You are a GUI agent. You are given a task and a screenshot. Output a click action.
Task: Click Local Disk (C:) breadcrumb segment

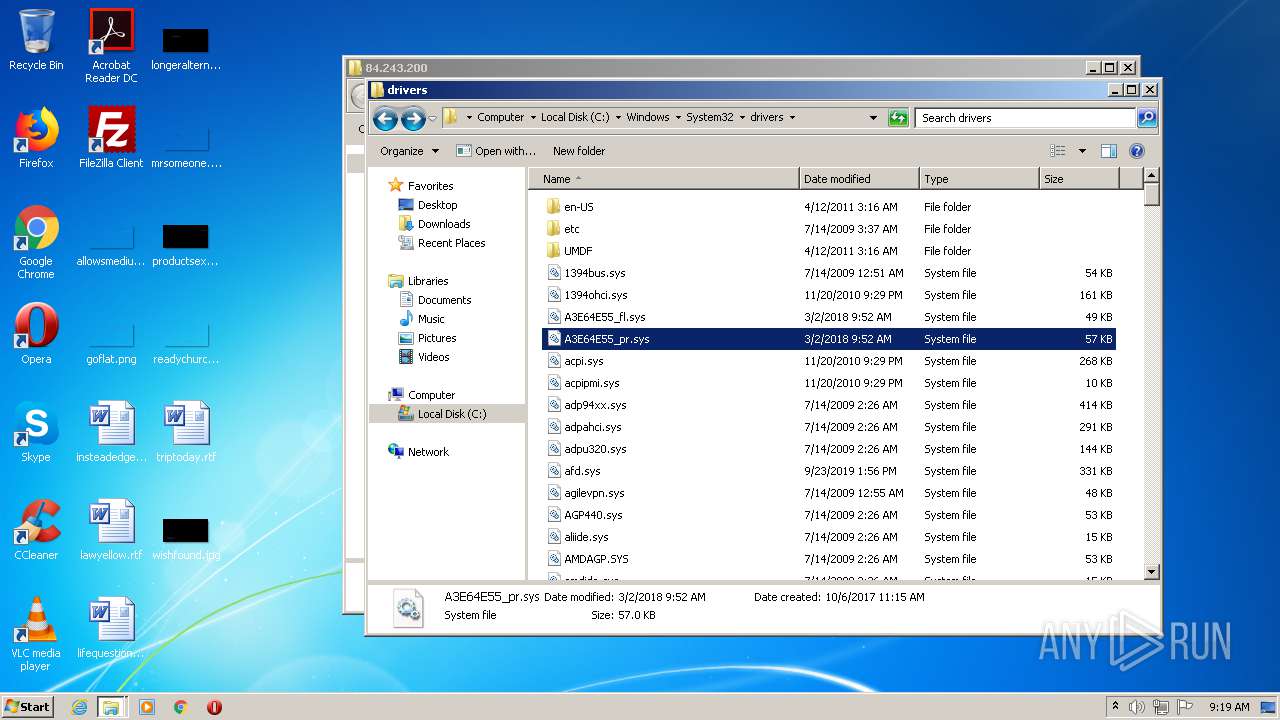[x=575, y=117]
